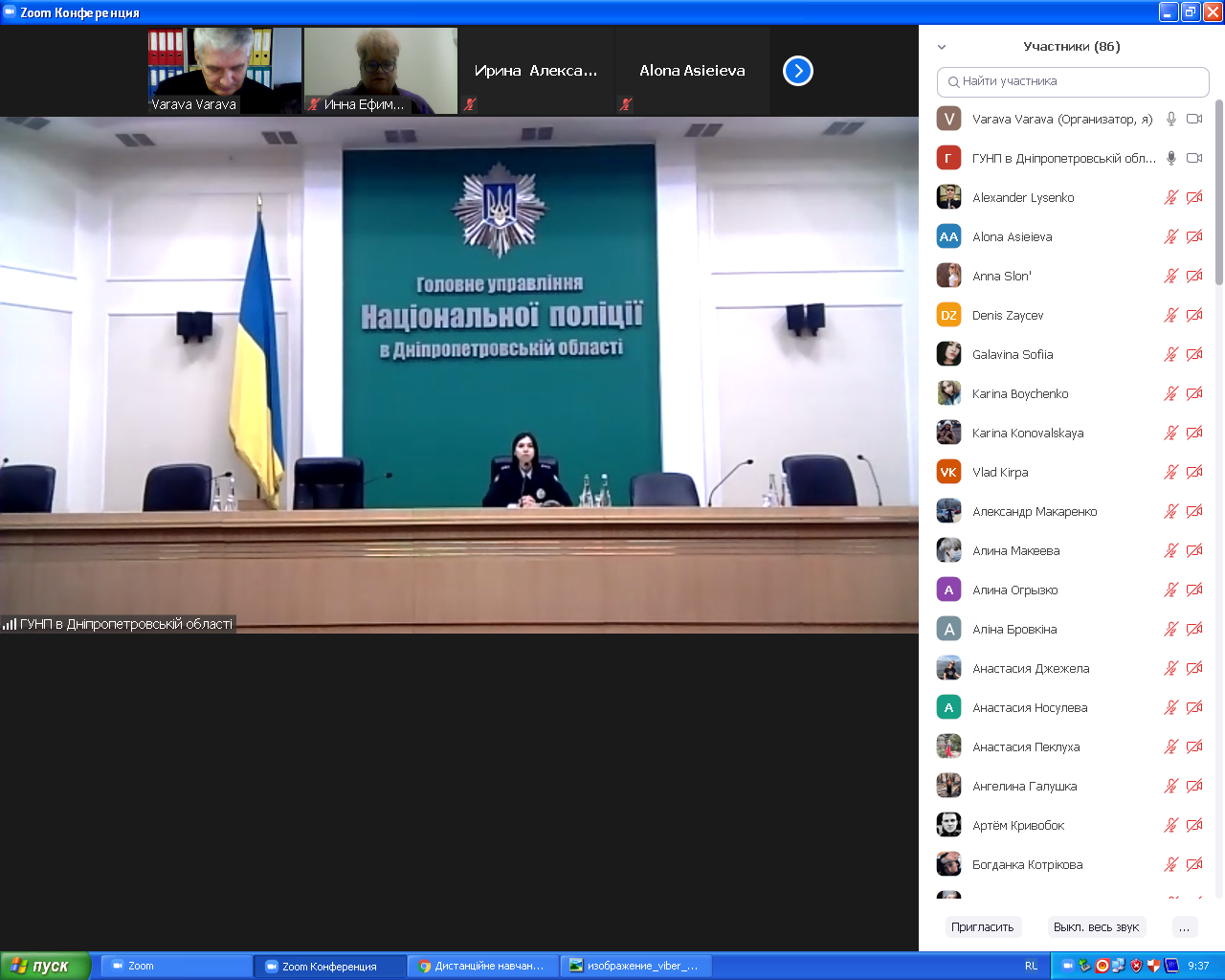Image resolution: width=1225 pixels, height=980 pixels.
Task: Click disabled camera icon next to Denis Zaycev
Action: pos(1194,315)
